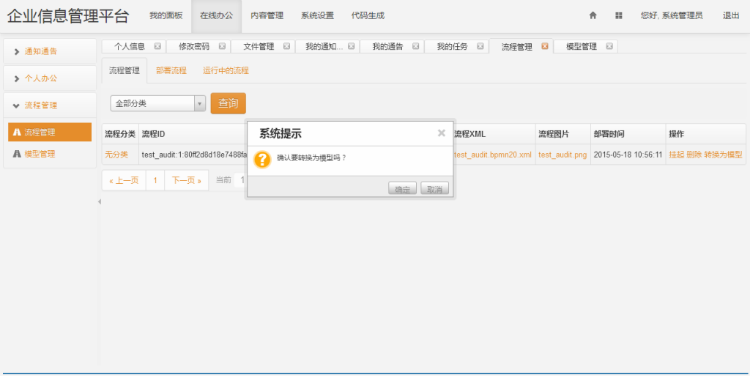The width and height of the screenshot is (750, 376).
Task: Go to previous page with 上一页
Action: point(124,180)
